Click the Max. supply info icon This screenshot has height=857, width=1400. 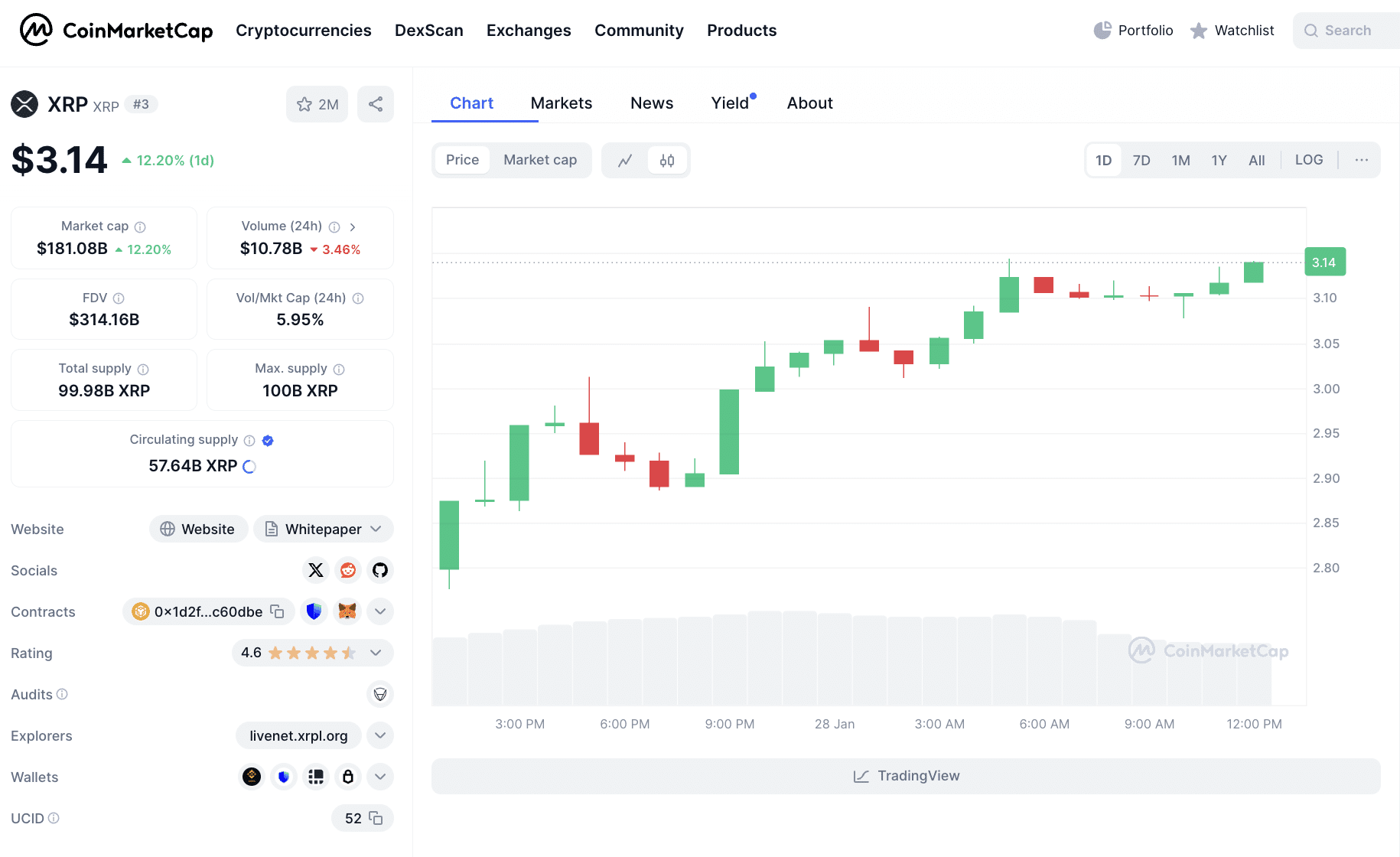(x=339, y=370)
